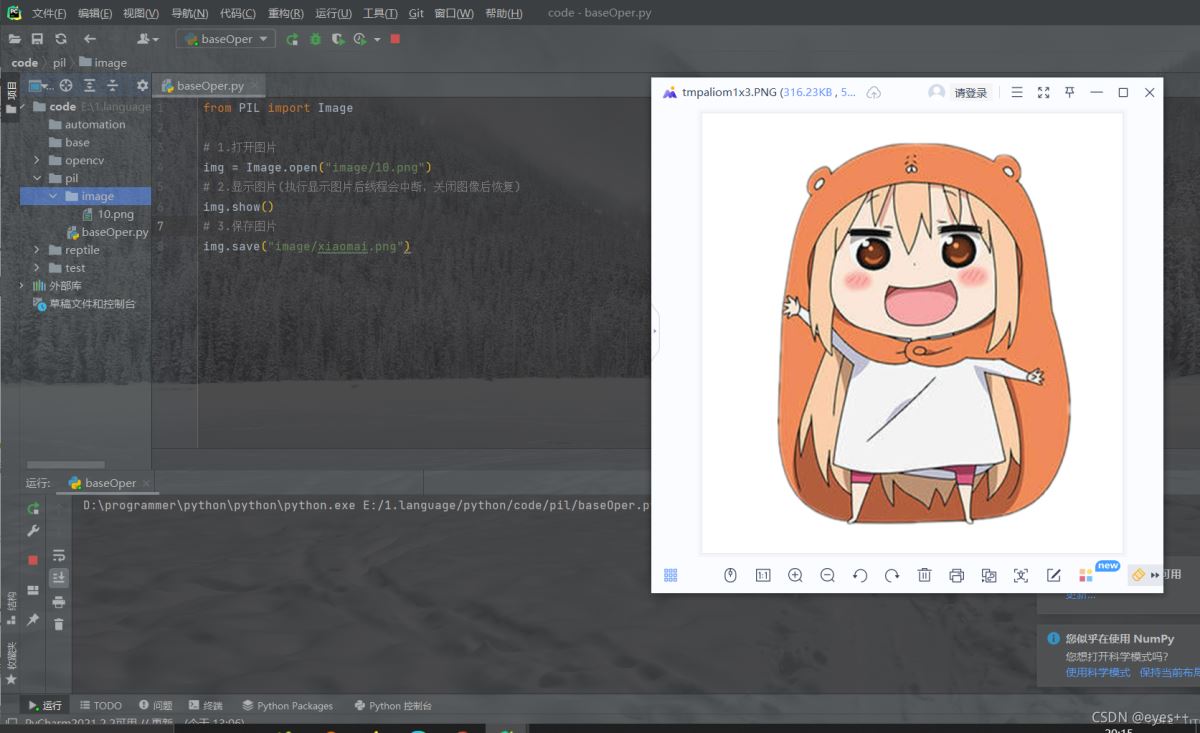The height and width of the screenshot is (733, 1200).
Task: Open project panel settings gear
Action: (142, 86)
